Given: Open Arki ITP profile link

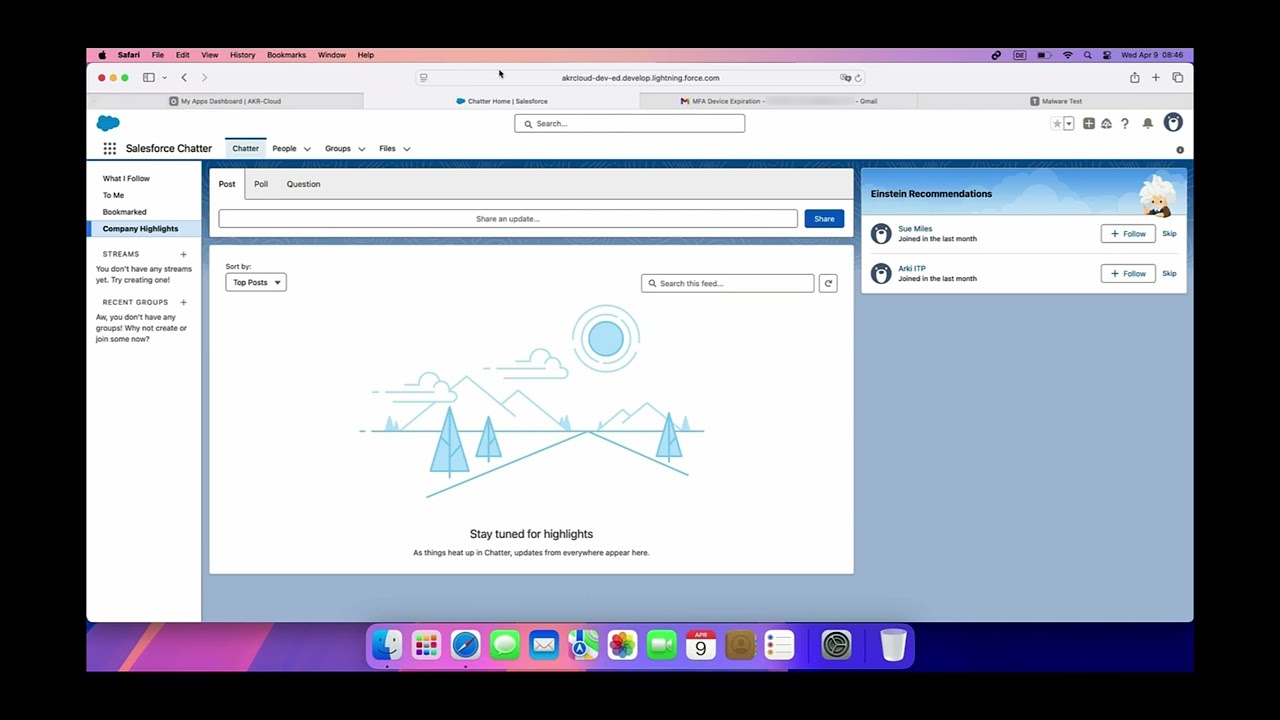Looking at the screenshot, I should [912, 268].
